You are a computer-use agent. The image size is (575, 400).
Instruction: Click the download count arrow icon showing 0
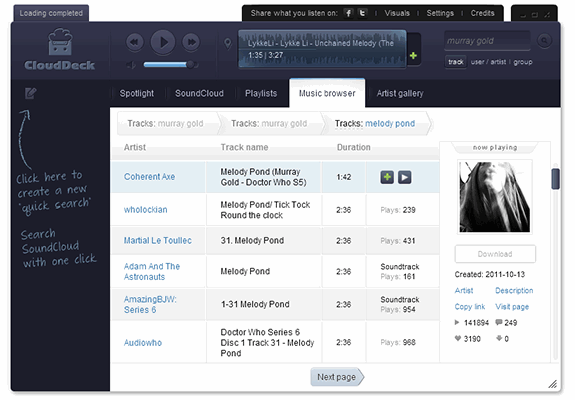point(499,338)
